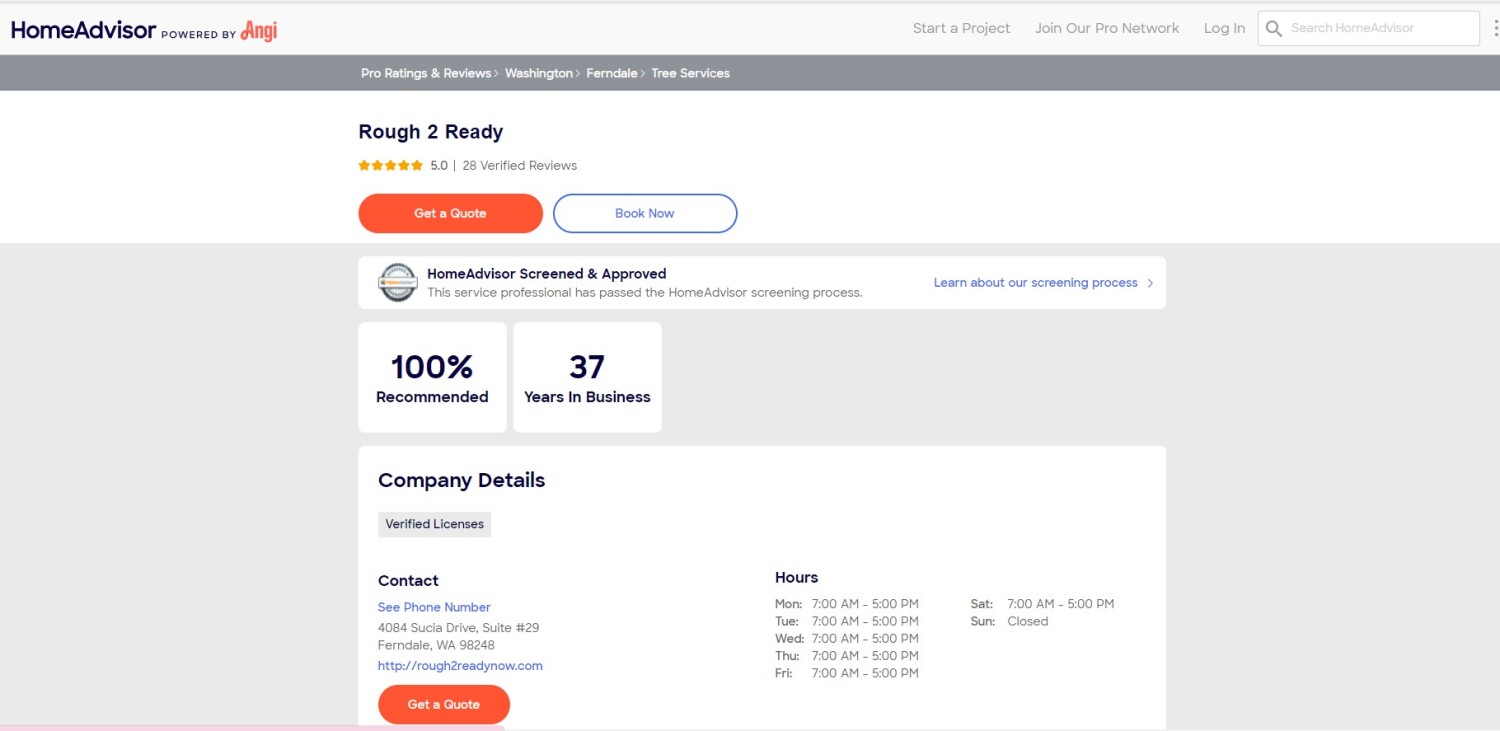
Task: Click Get a Quote under Contact
Action: click(x=444, y=704)
